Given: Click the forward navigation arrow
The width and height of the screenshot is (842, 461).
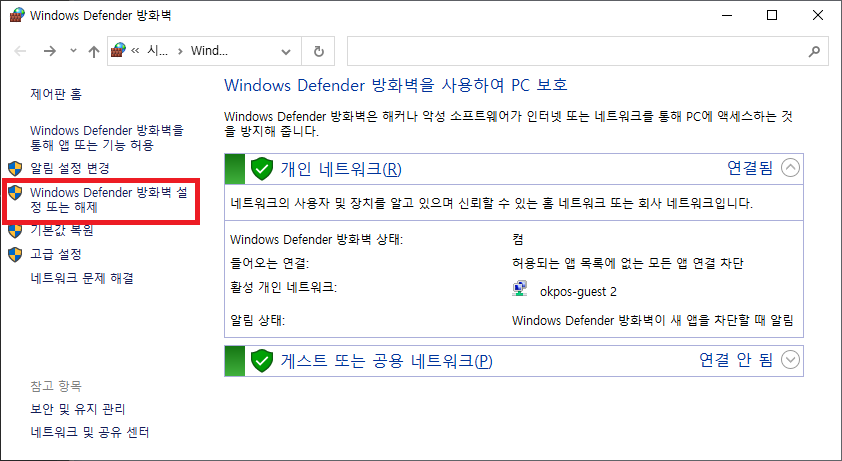Looking at the screenshot, I should [x=48, y=51].
